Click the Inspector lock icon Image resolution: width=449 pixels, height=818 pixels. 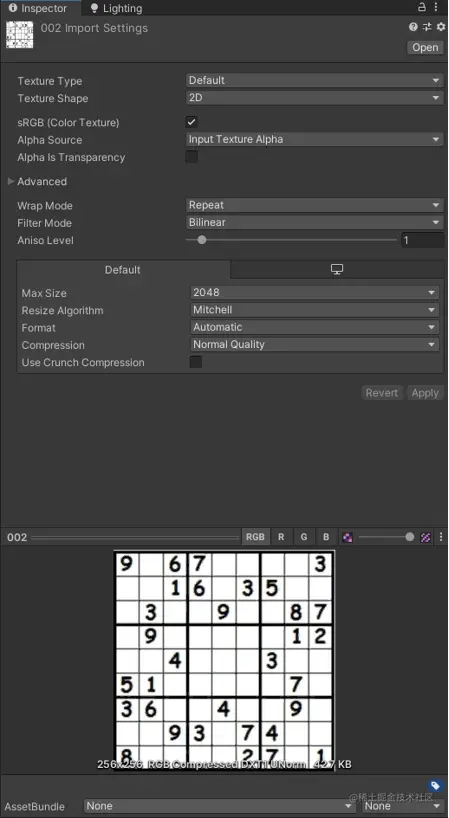(422, 7)
